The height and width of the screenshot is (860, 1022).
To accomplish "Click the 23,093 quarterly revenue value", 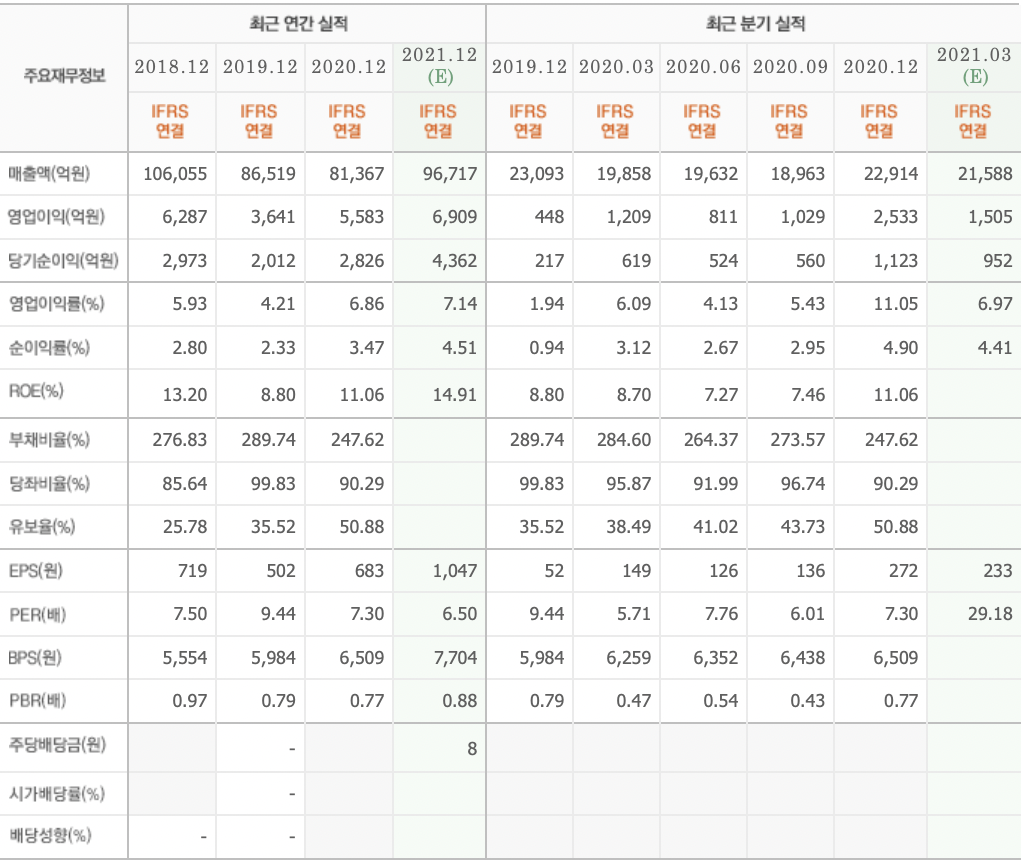I will [x=536, y=174].
